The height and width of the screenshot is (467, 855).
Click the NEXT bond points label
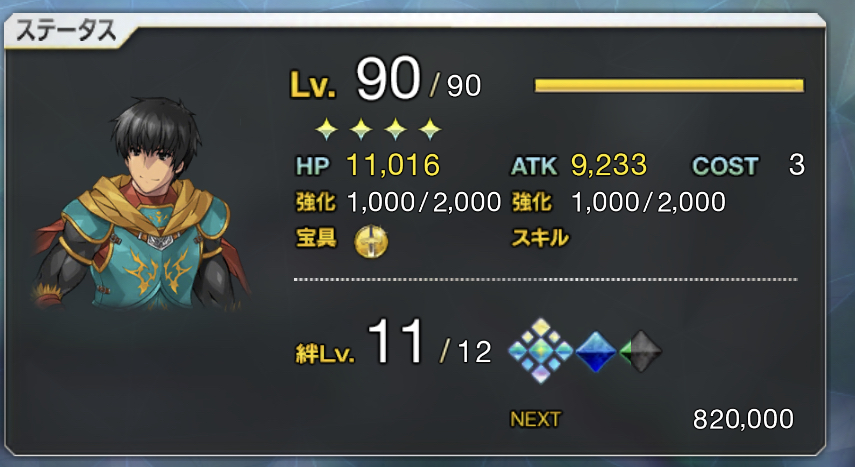click(x=535, y=420)
